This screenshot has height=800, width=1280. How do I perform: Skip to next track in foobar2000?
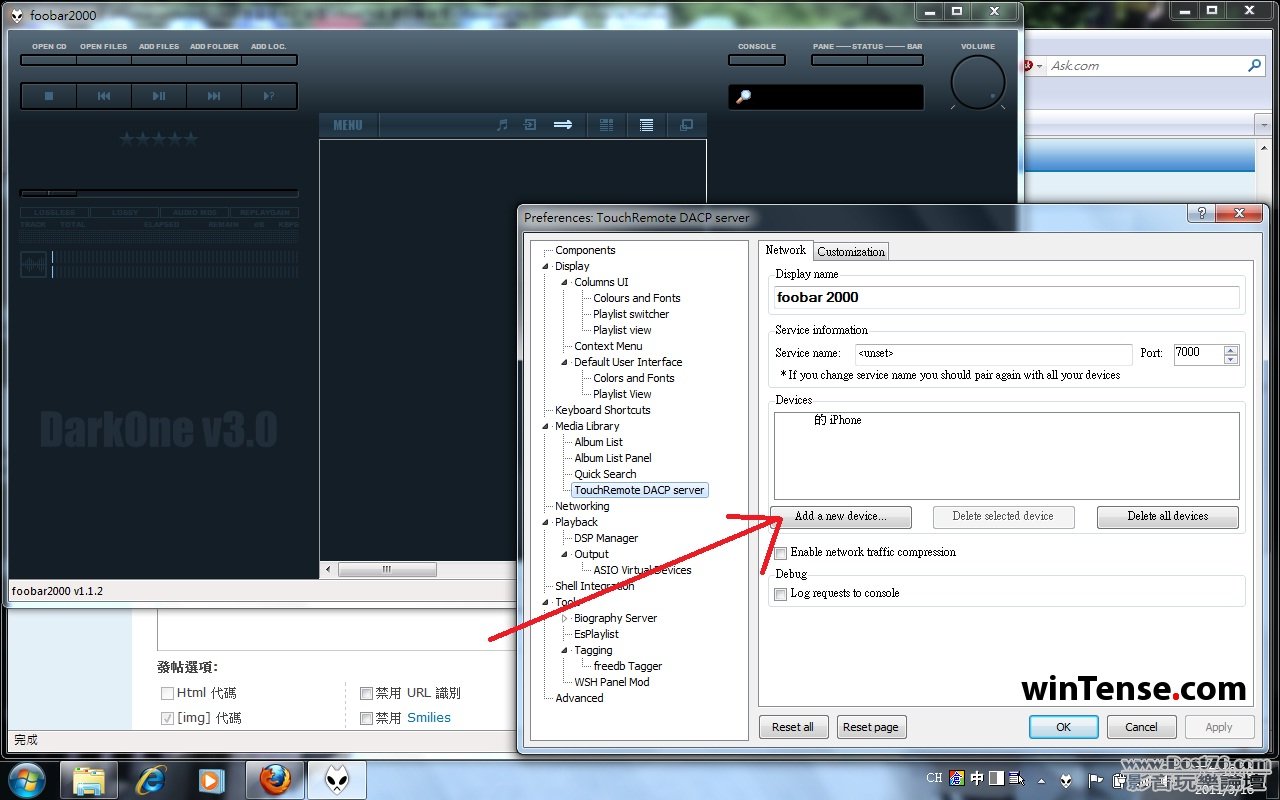pyautogui.click(x=214, y=96)
